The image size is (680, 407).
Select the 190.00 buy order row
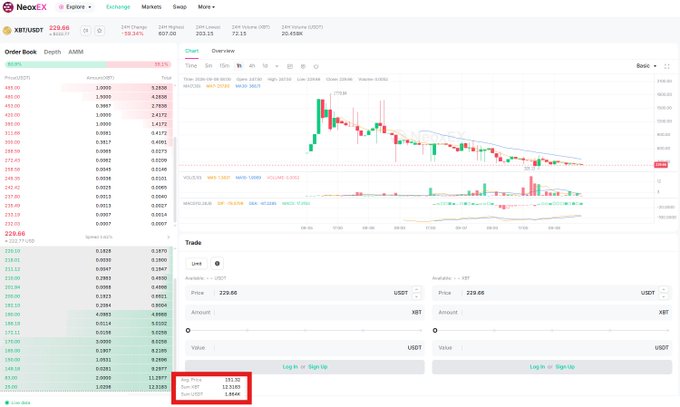click(88, 314)
